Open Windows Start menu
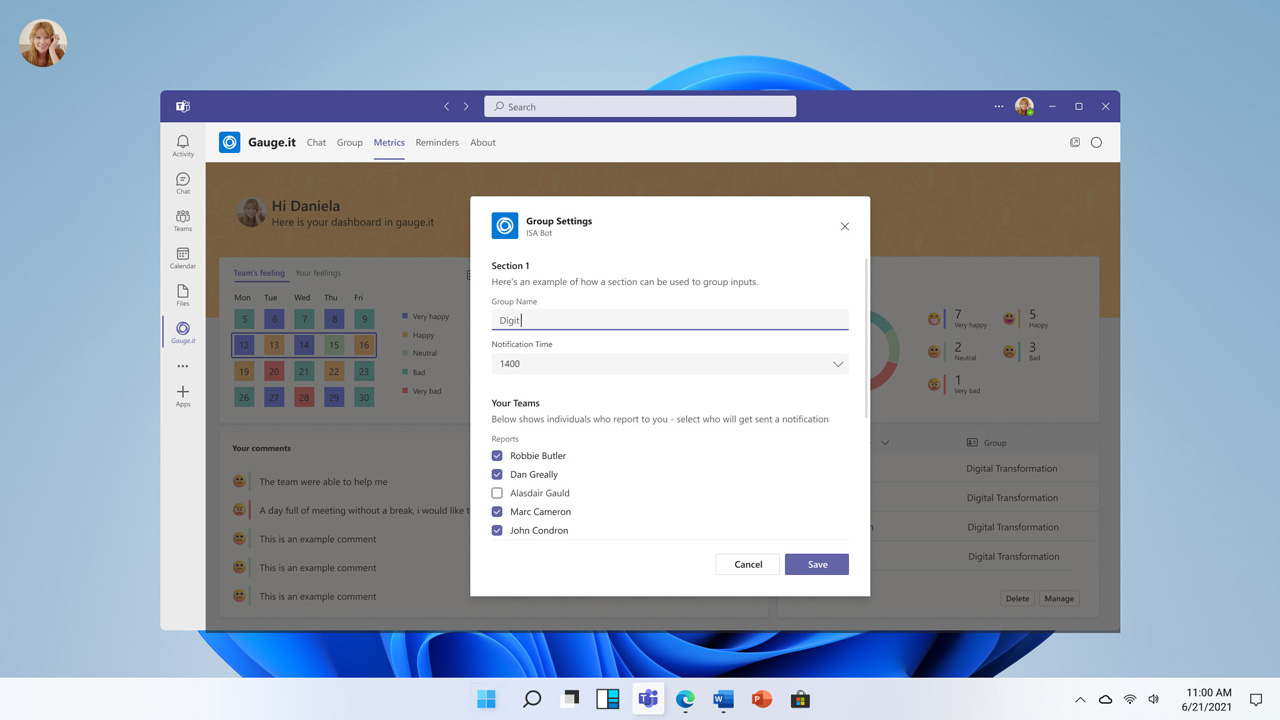Viewport: 1280px width, 720px height. [487, 699]
